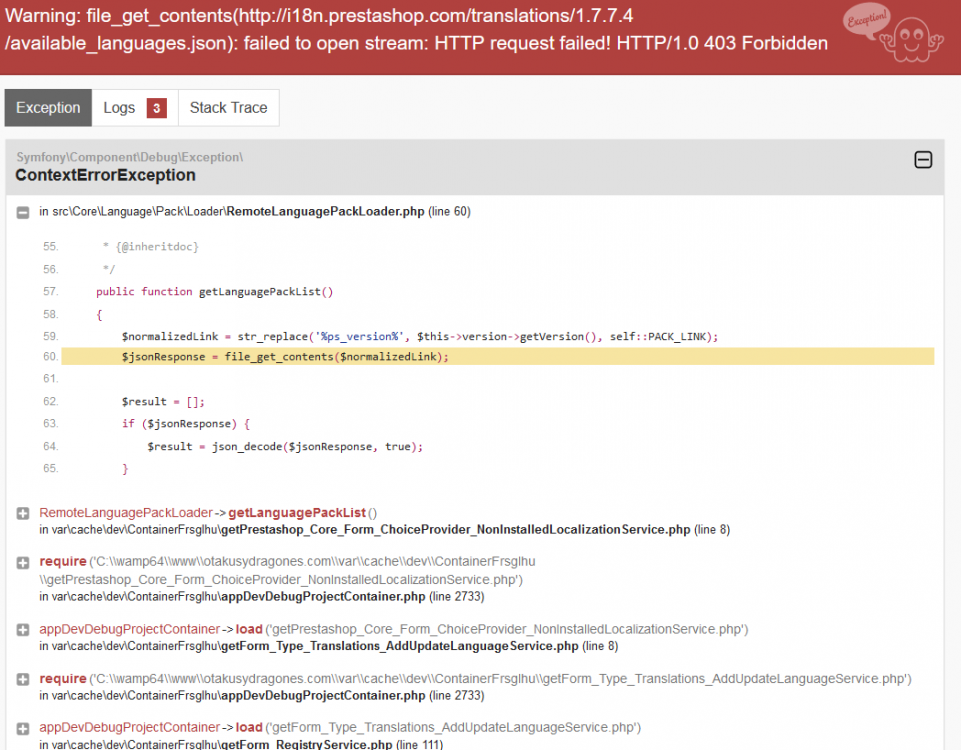The width and height of the screenshot is (961, 750).
Task: Expand the require AddUpdateLanguageService.php trace entry
Action: click(x=23, y=679)
